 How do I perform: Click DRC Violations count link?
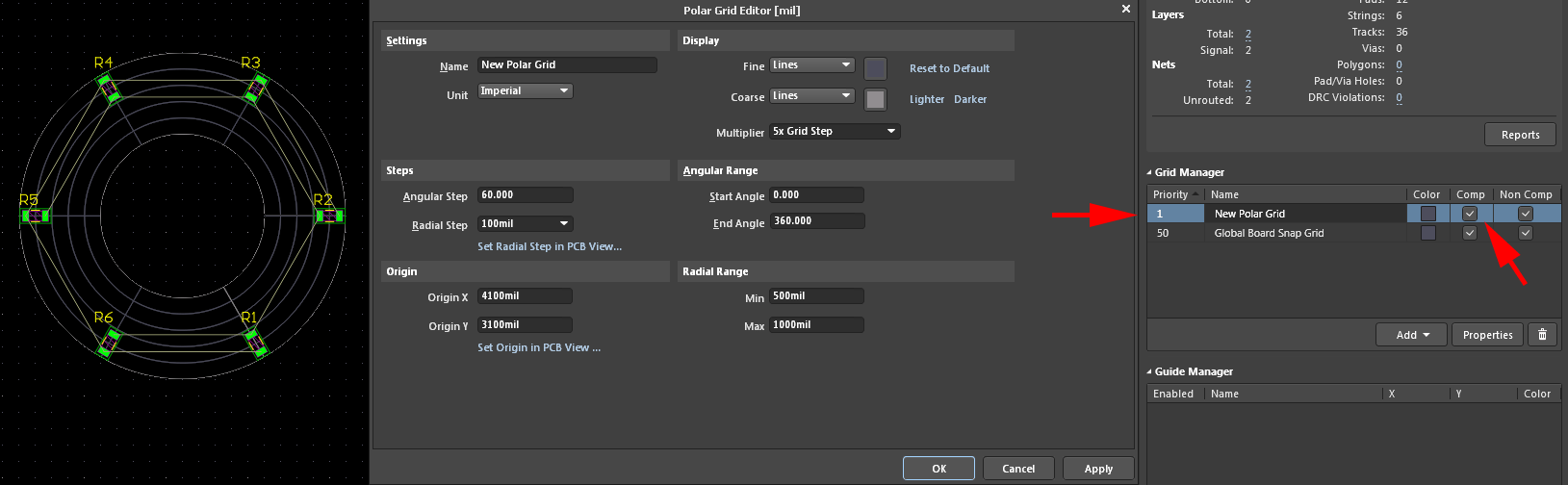click(x=1399, y=98)
